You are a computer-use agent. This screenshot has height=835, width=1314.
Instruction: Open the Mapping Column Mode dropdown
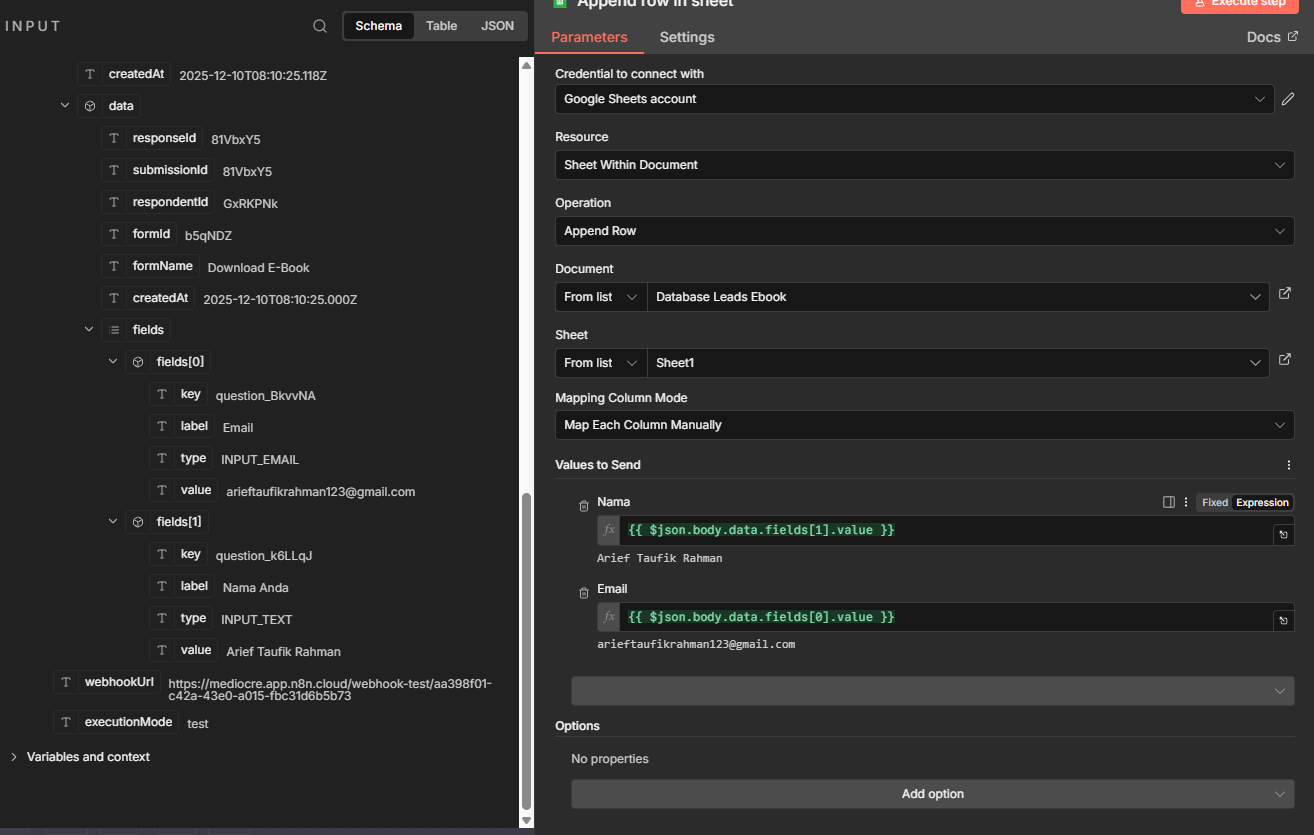coord(924,425)
